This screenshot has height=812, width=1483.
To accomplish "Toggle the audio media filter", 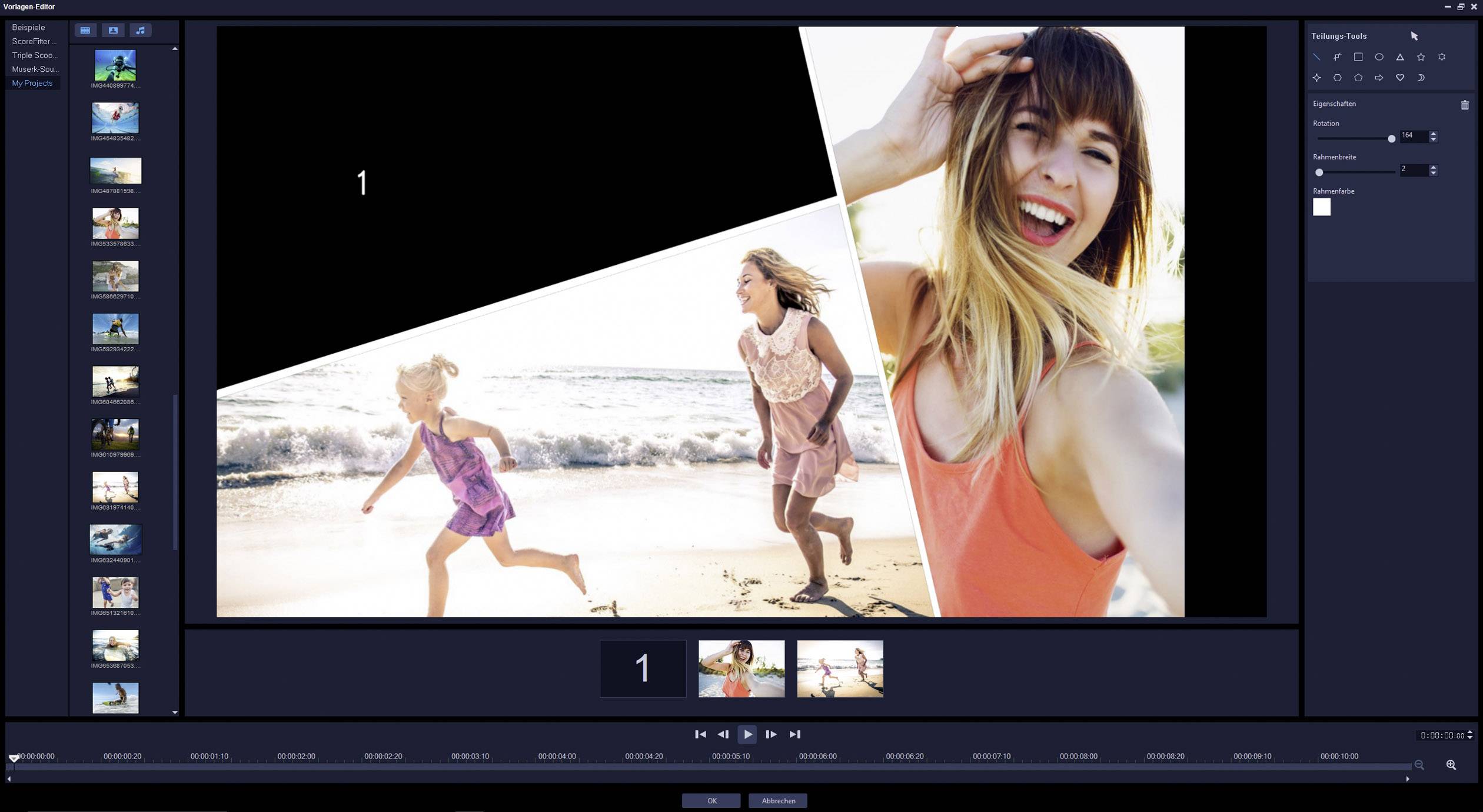I will (141, 31).
